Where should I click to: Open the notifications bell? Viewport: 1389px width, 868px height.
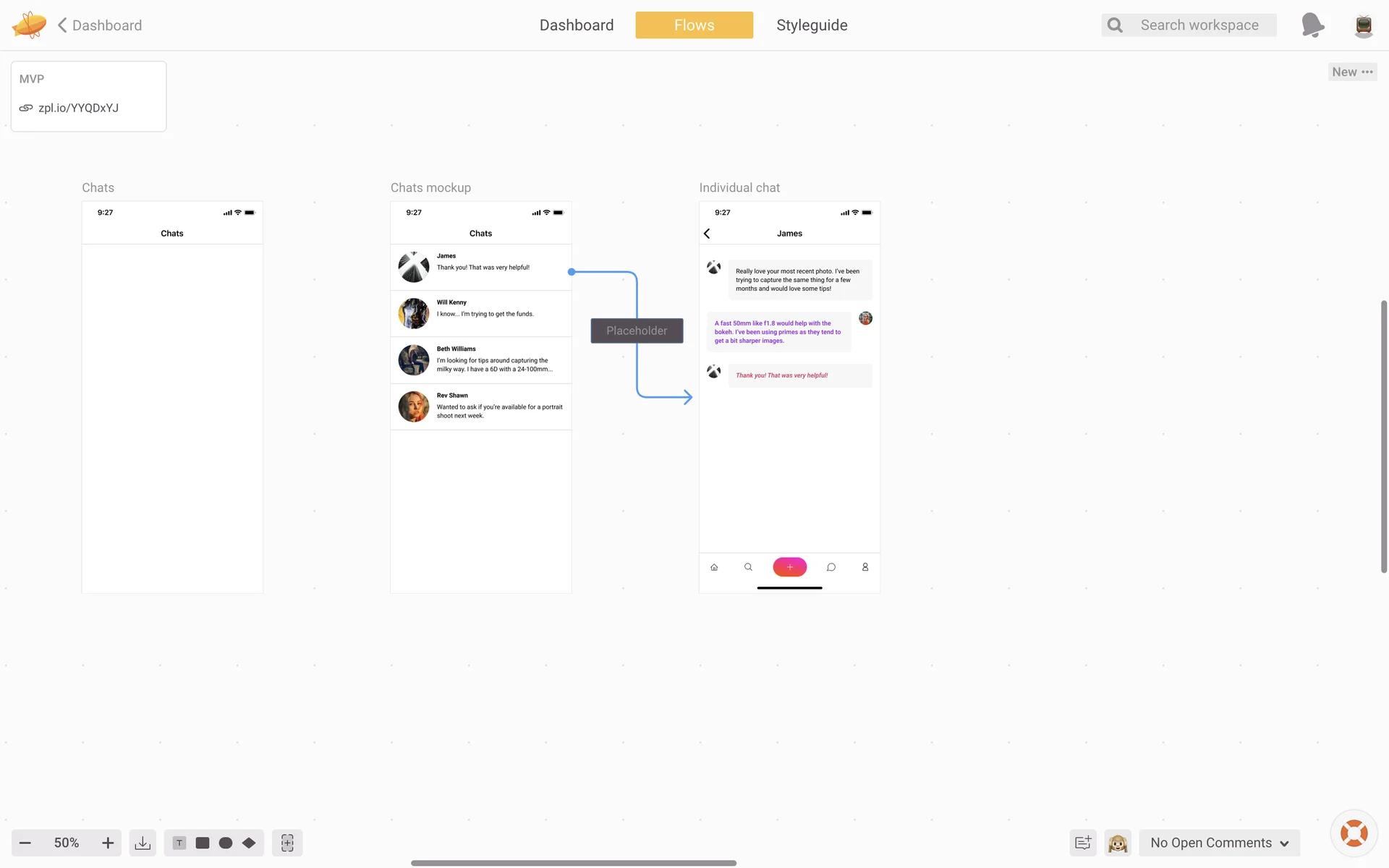[x=1312, y=25]
